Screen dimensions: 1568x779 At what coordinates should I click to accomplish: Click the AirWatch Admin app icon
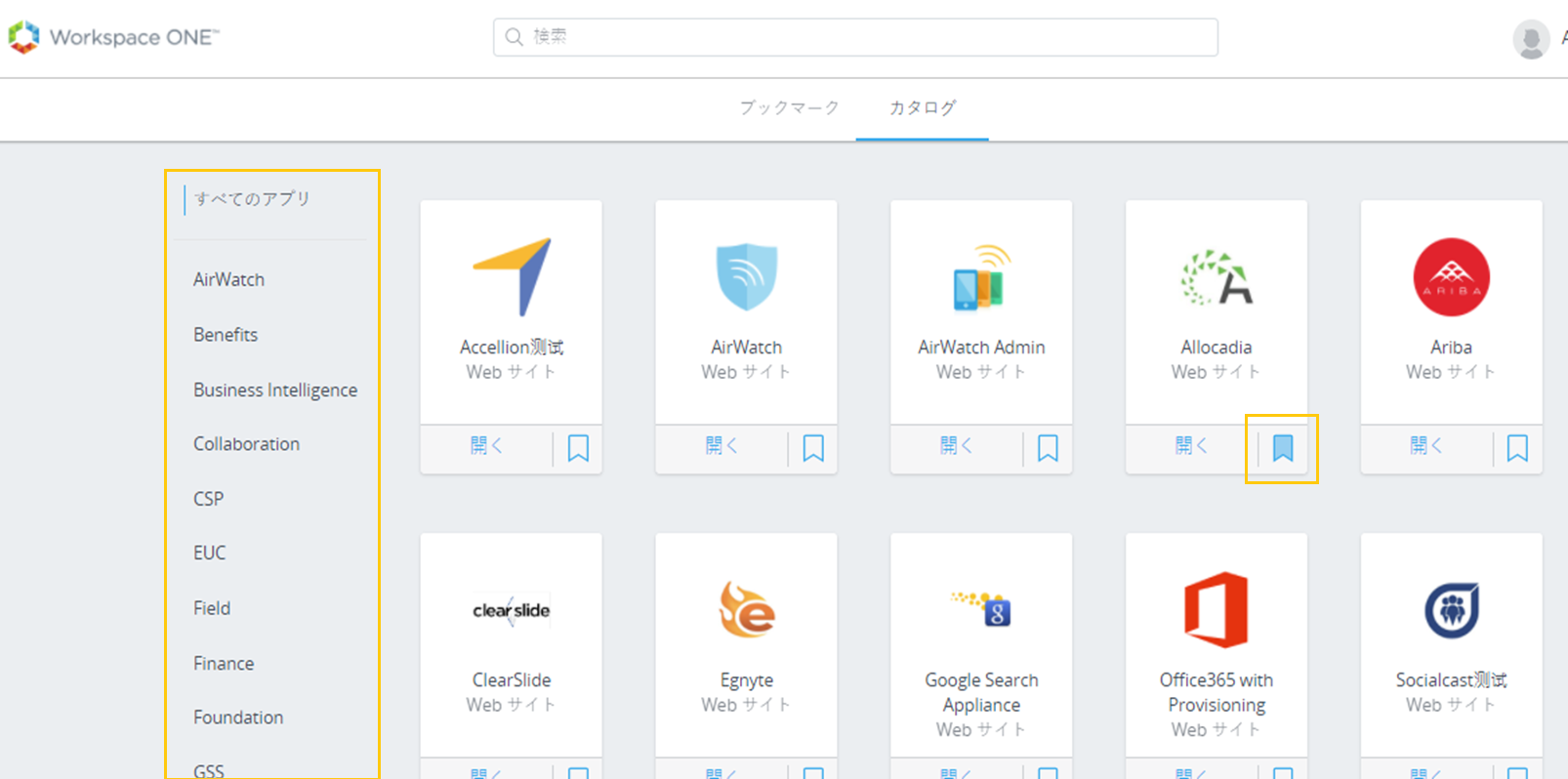click(981, 277)
